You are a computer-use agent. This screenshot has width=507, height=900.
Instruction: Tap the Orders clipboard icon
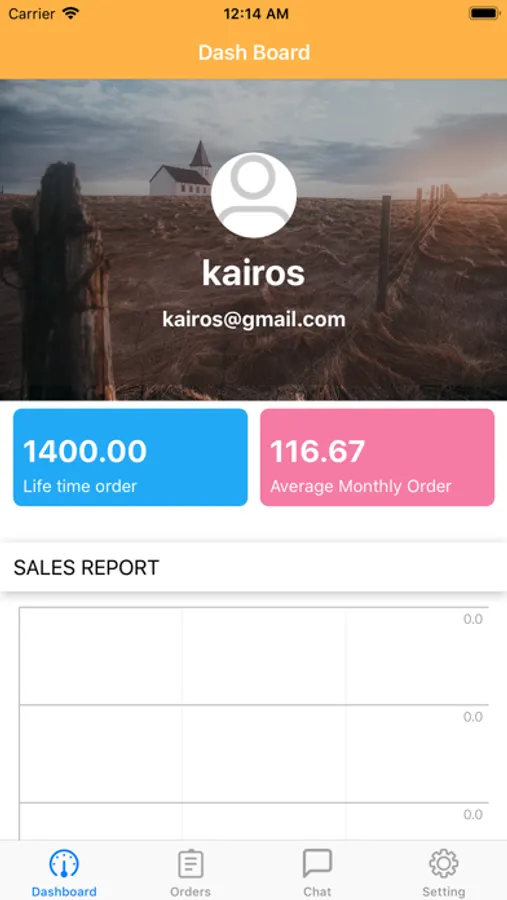click(190, 864)
